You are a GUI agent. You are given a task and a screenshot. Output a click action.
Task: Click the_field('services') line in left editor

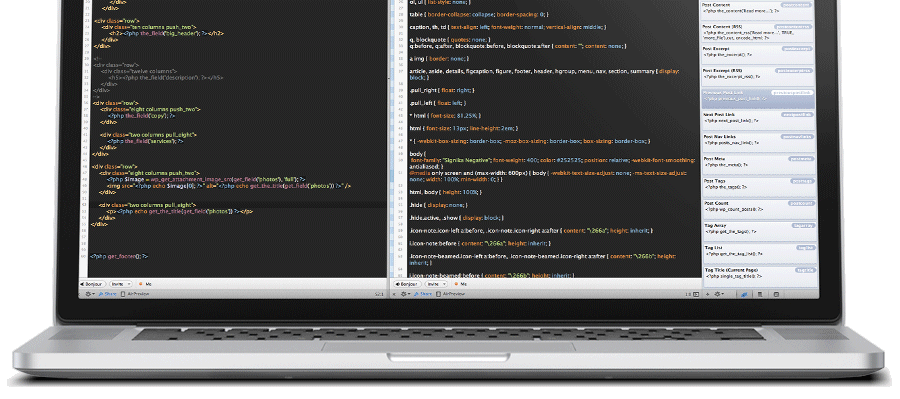click(x=146, y=141)
